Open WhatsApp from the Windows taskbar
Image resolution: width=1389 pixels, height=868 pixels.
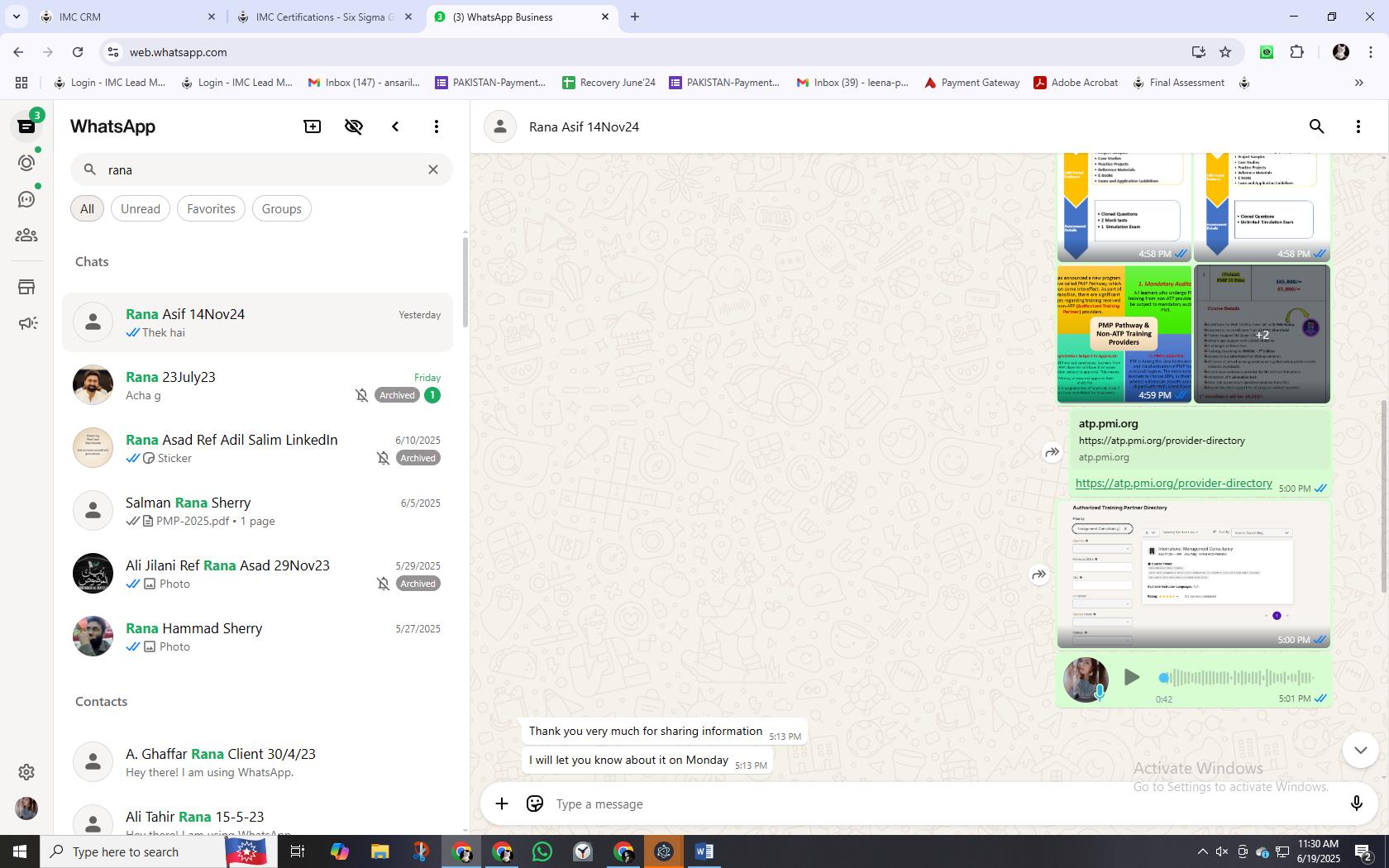(x=542, y=851)
